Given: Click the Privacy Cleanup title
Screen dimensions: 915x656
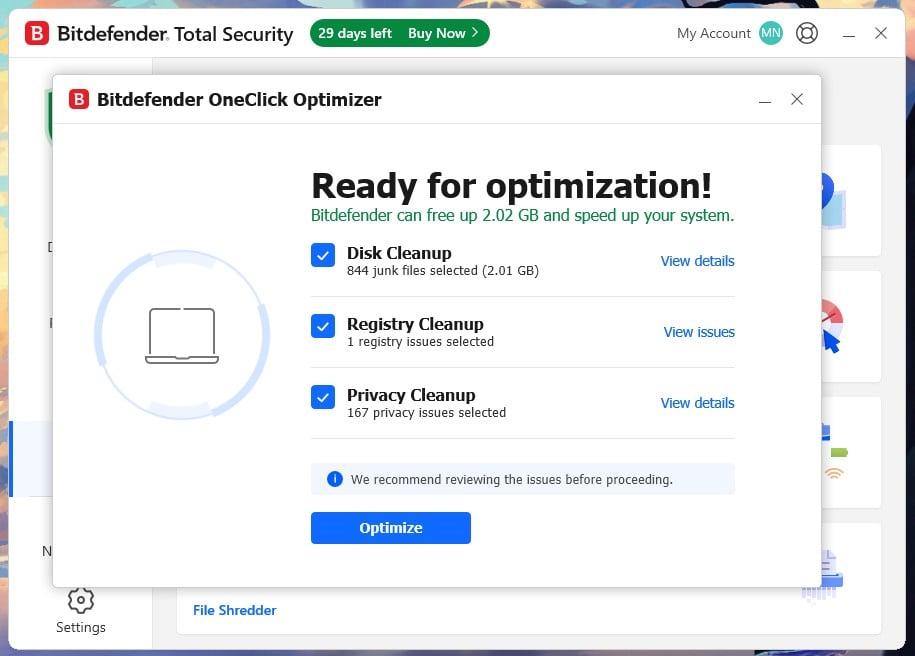Looking at the screenshot, I should point(411,395).
